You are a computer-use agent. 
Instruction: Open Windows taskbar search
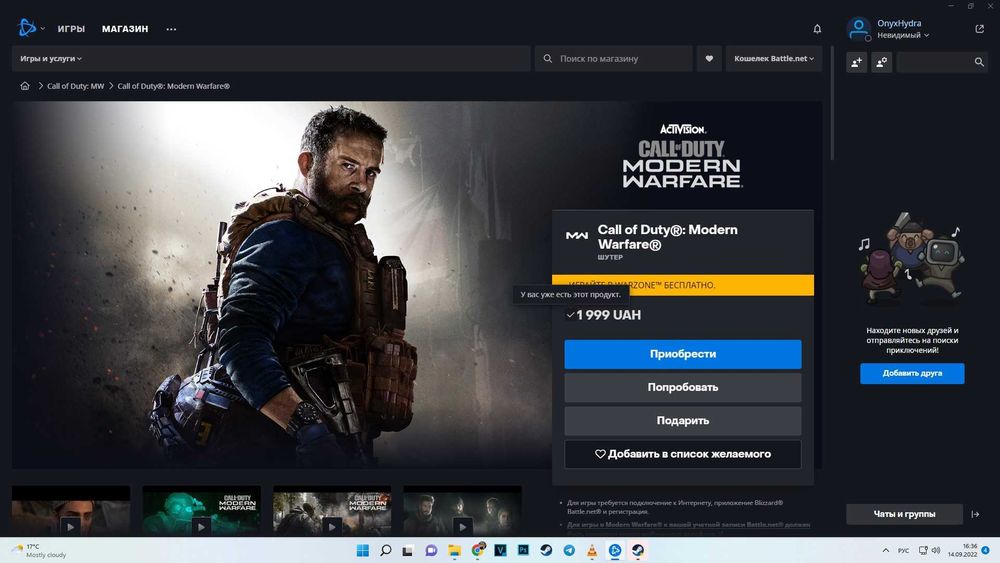coord(385,550)
